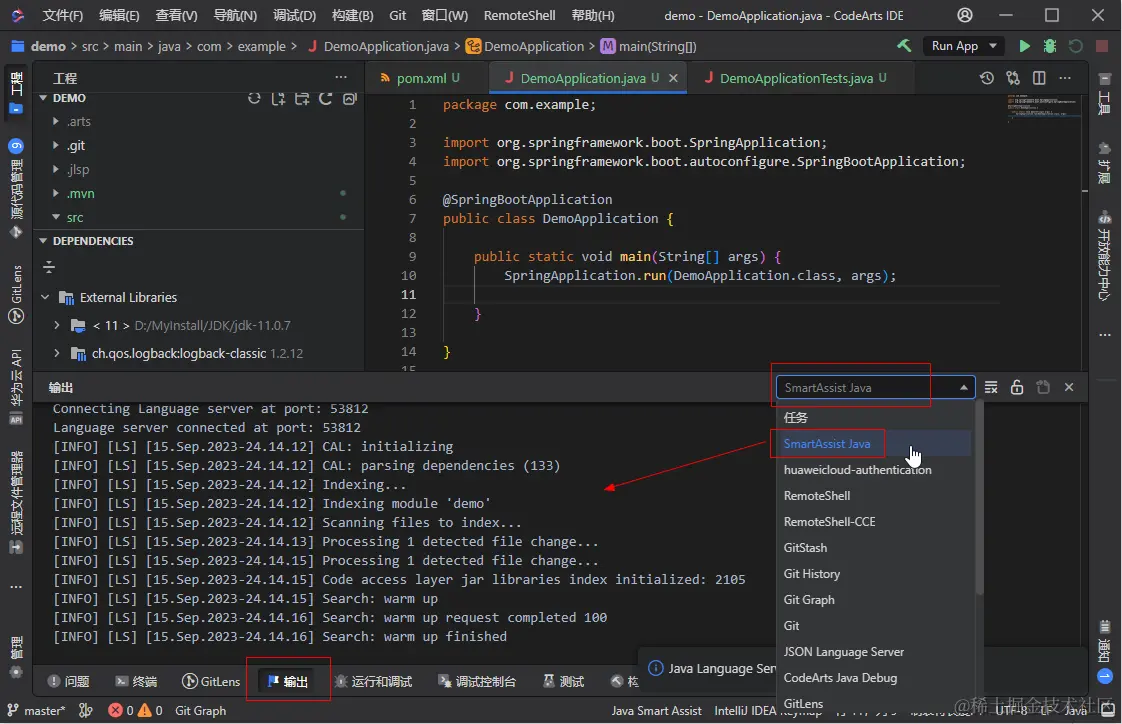Switch to the 终端 panel tab

(x=136, y=681)
